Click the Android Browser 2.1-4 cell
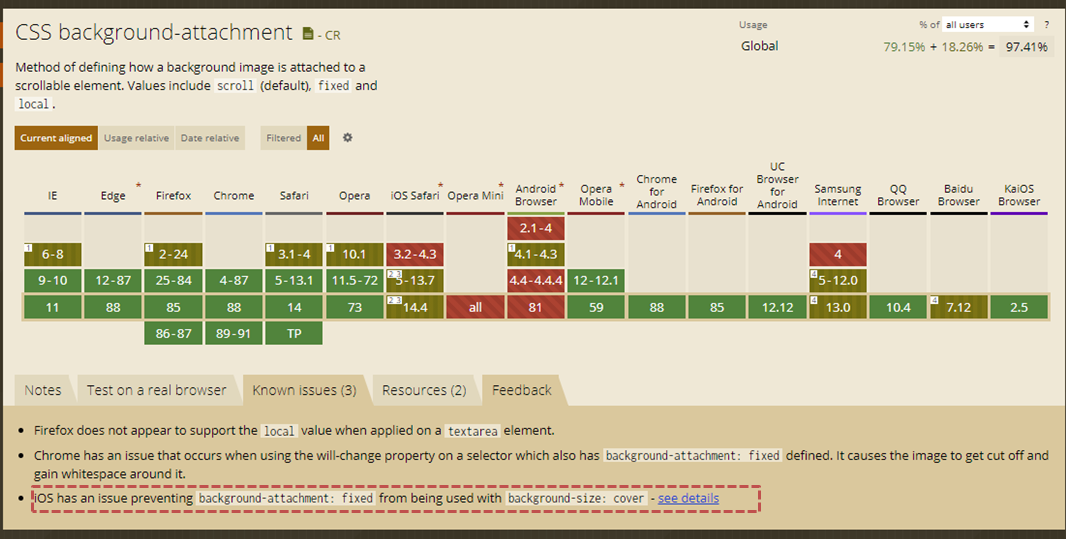 [536, 228]
